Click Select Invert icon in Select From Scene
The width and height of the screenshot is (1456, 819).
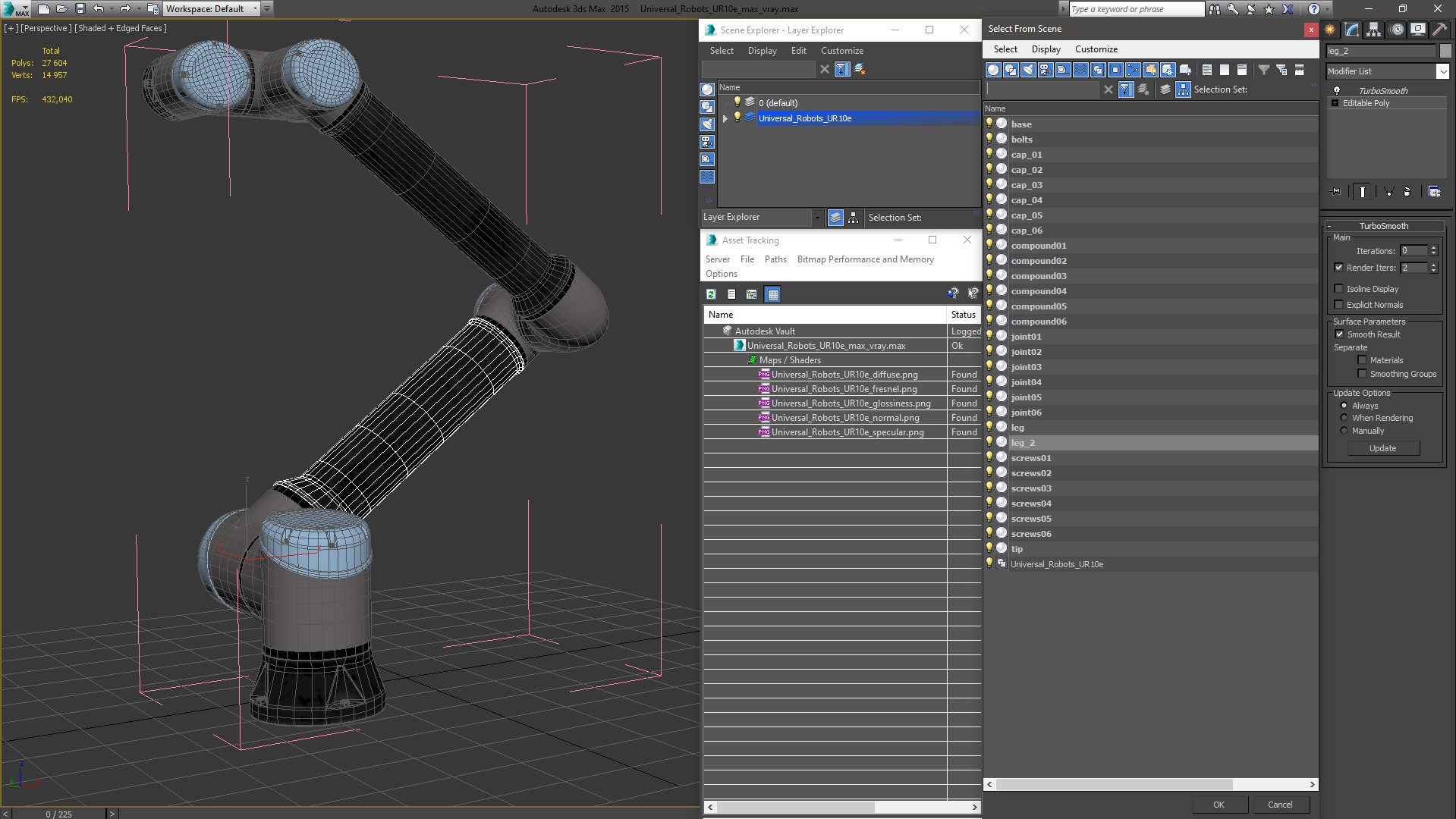pyautogui.click(x=1242, y=70)
